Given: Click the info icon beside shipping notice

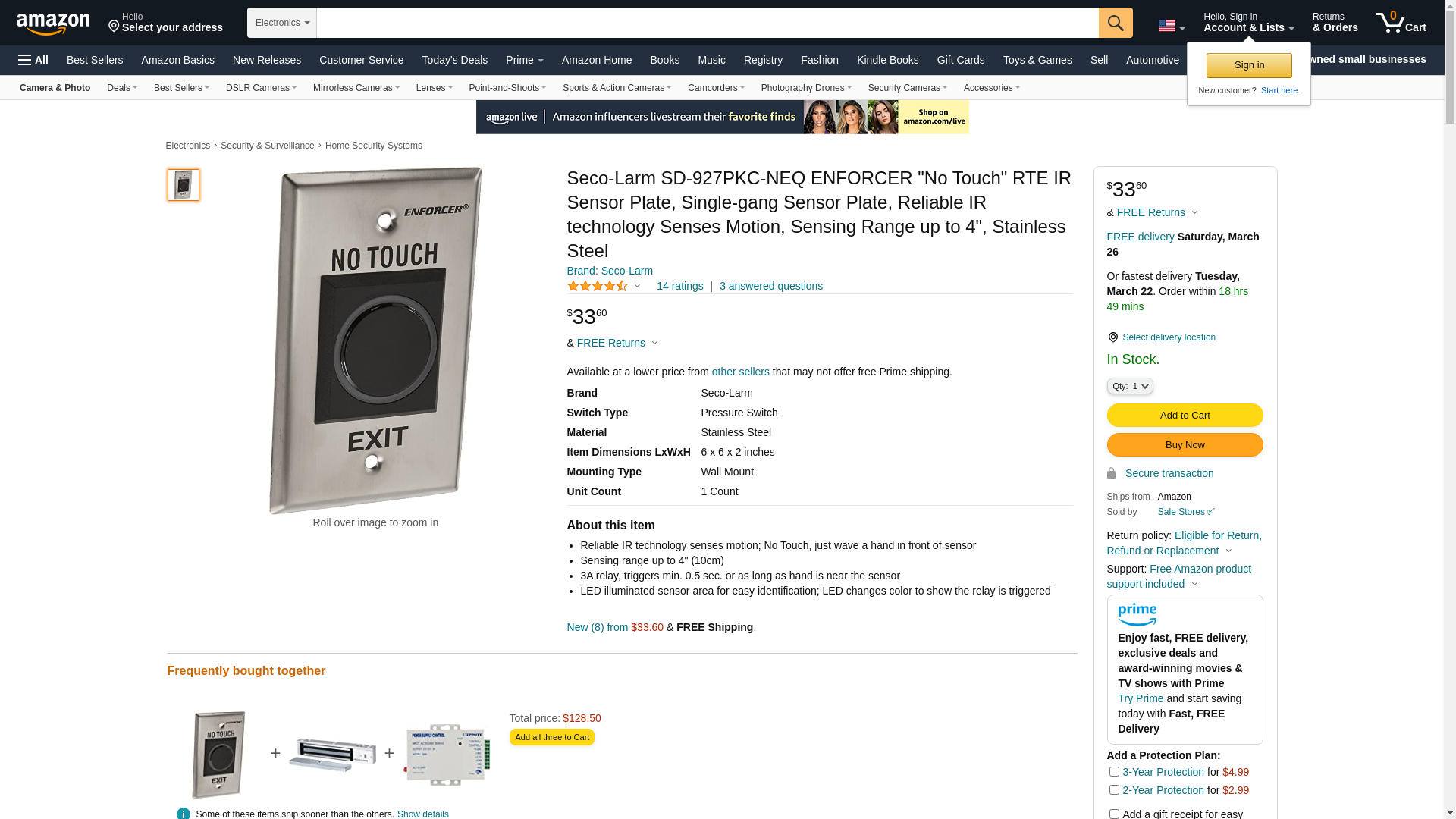Looking at the screenshot, I should point(183,813).
